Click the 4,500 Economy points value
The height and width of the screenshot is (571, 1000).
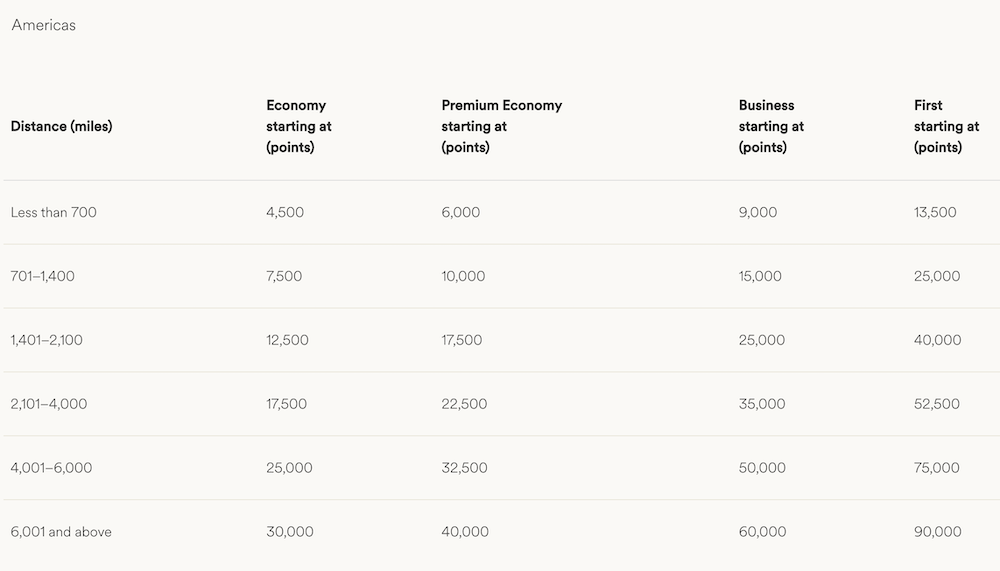pyautogui.click(x=285, y=212)
